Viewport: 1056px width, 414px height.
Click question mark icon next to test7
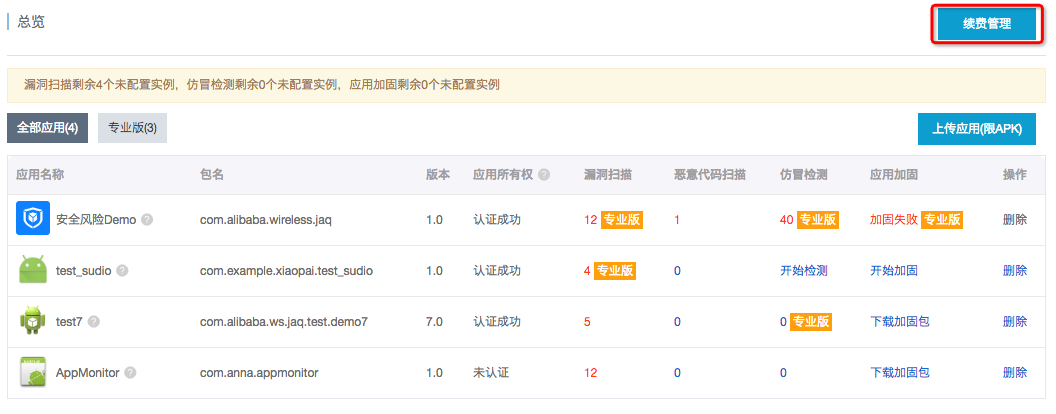pyautogui.click(x=94, y=322)
